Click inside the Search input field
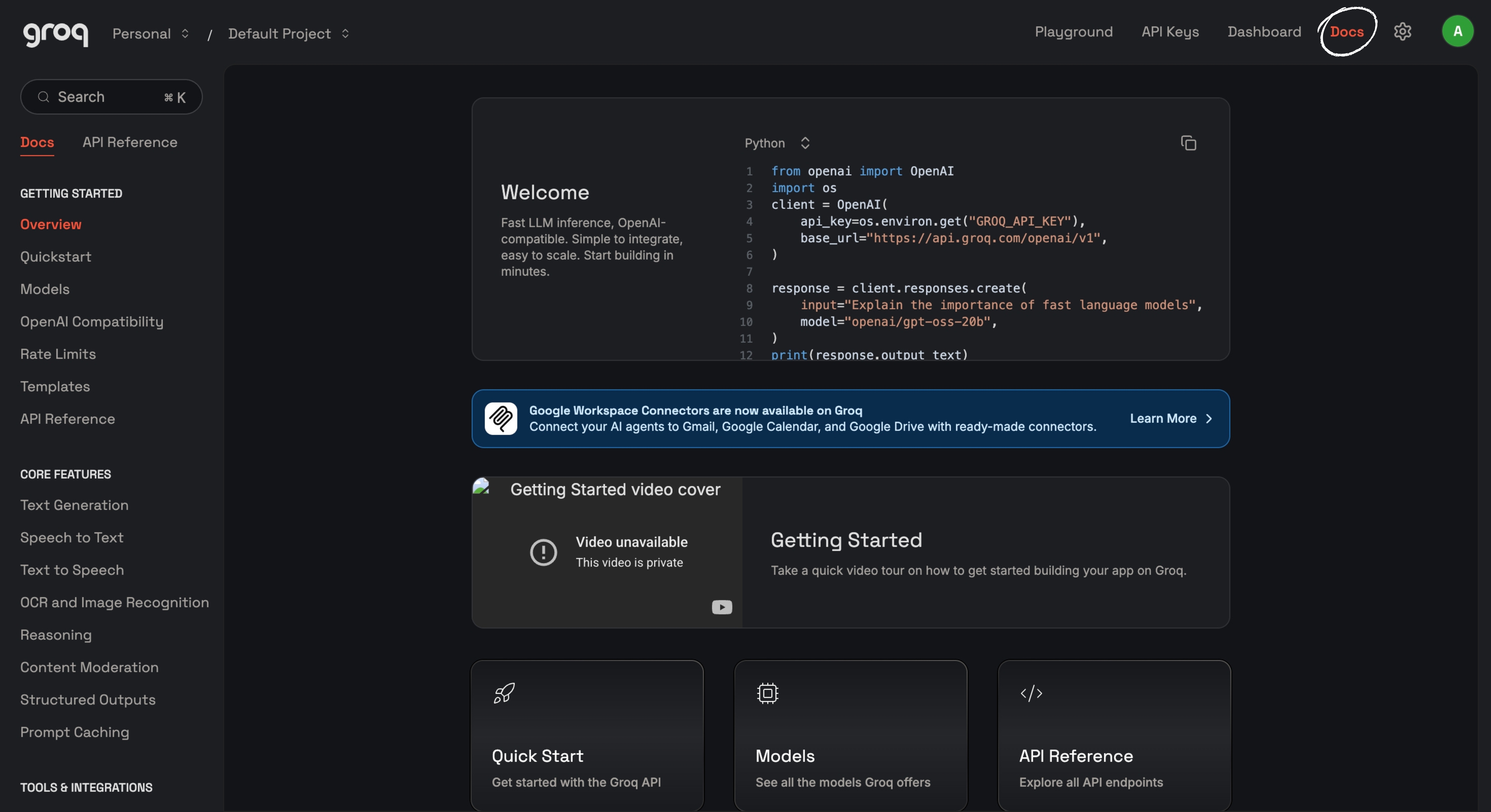Viewport: 1491px width, 812px height. [93, 97]
